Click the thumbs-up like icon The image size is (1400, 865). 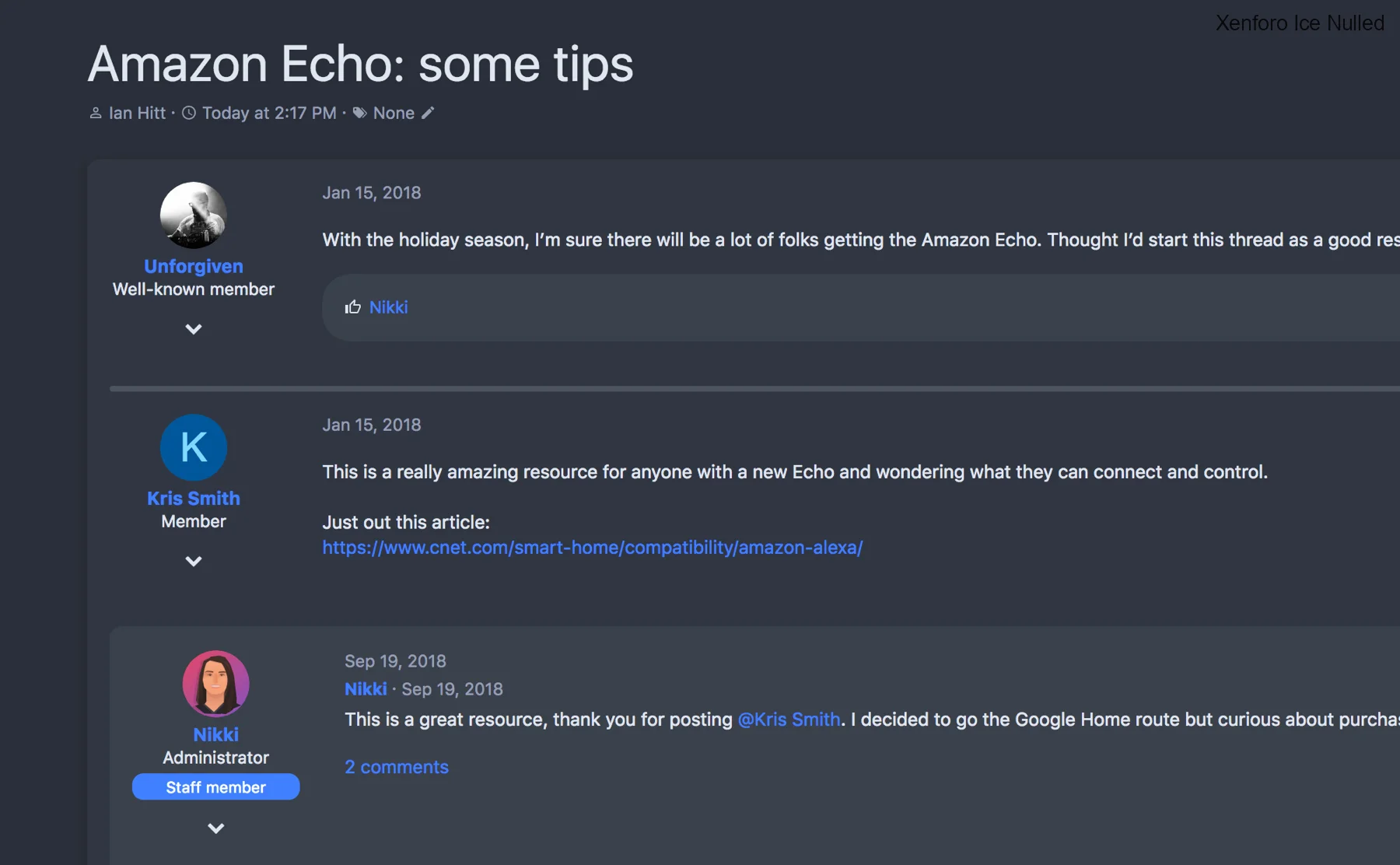click(x=353, y=307)
